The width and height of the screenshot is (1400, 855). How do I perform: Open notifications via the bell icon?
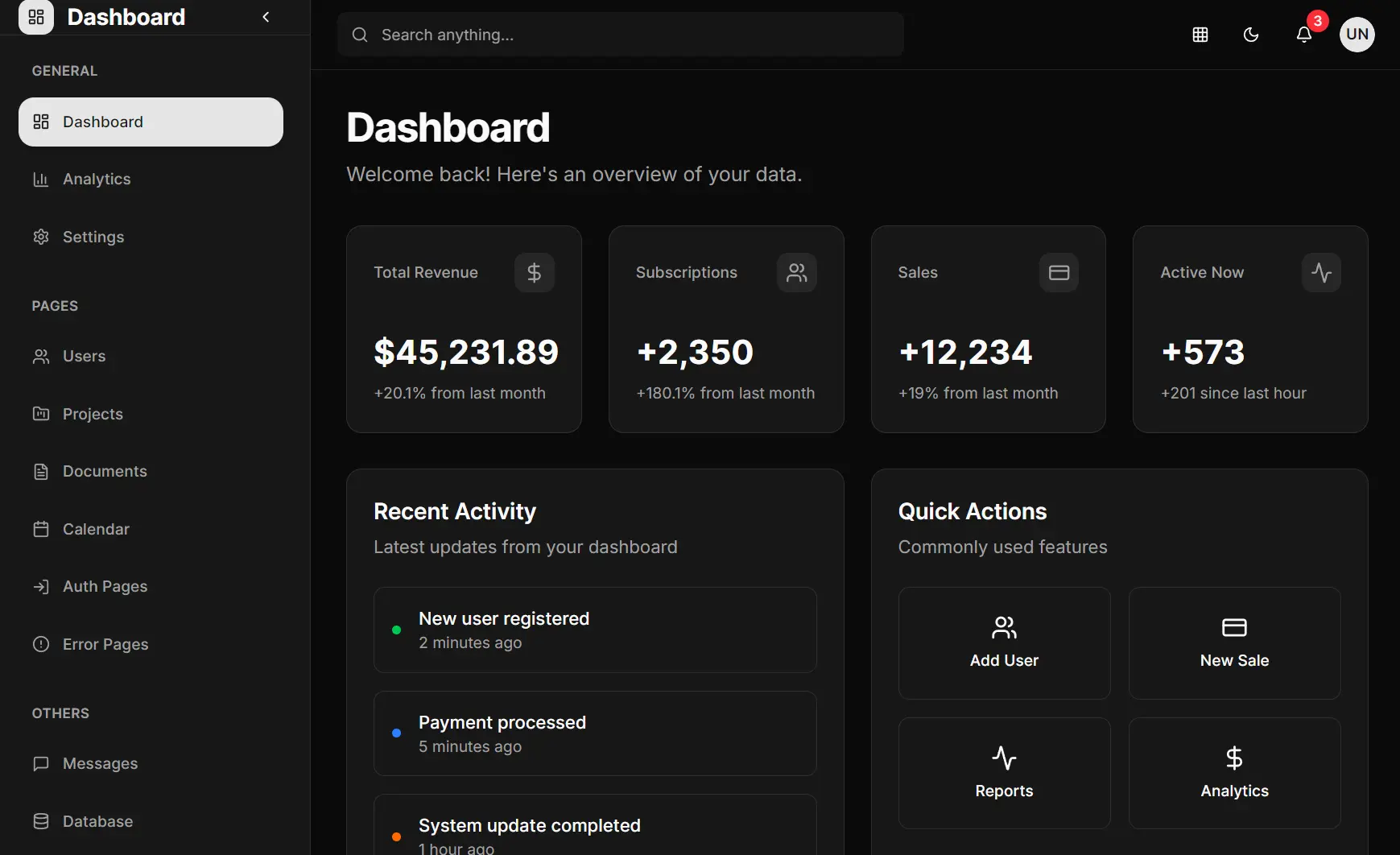[1304, 35]
